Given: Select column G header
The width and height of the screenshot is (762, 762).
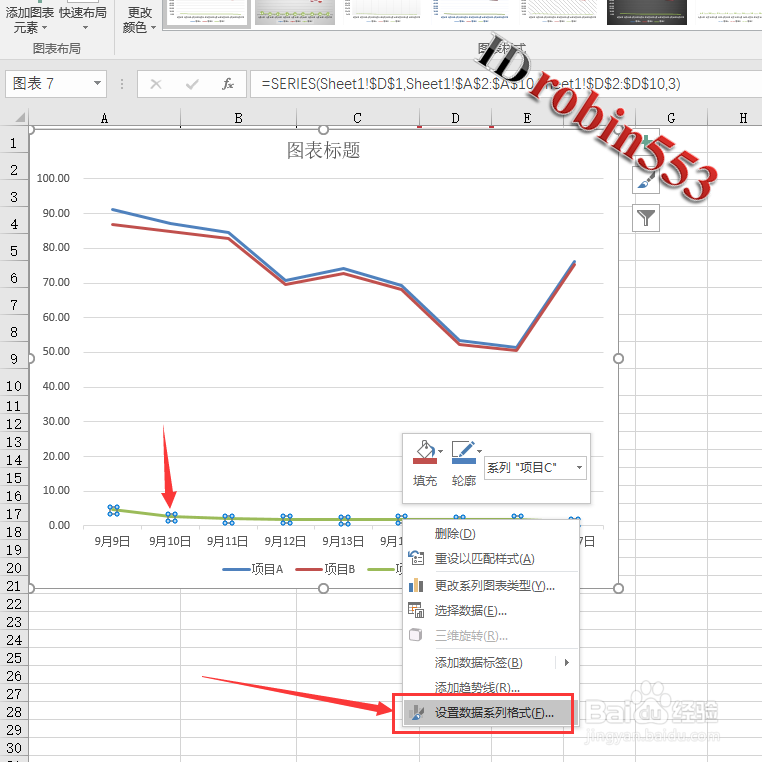Looking at the screenshot, I should click(x=671, y=118).
